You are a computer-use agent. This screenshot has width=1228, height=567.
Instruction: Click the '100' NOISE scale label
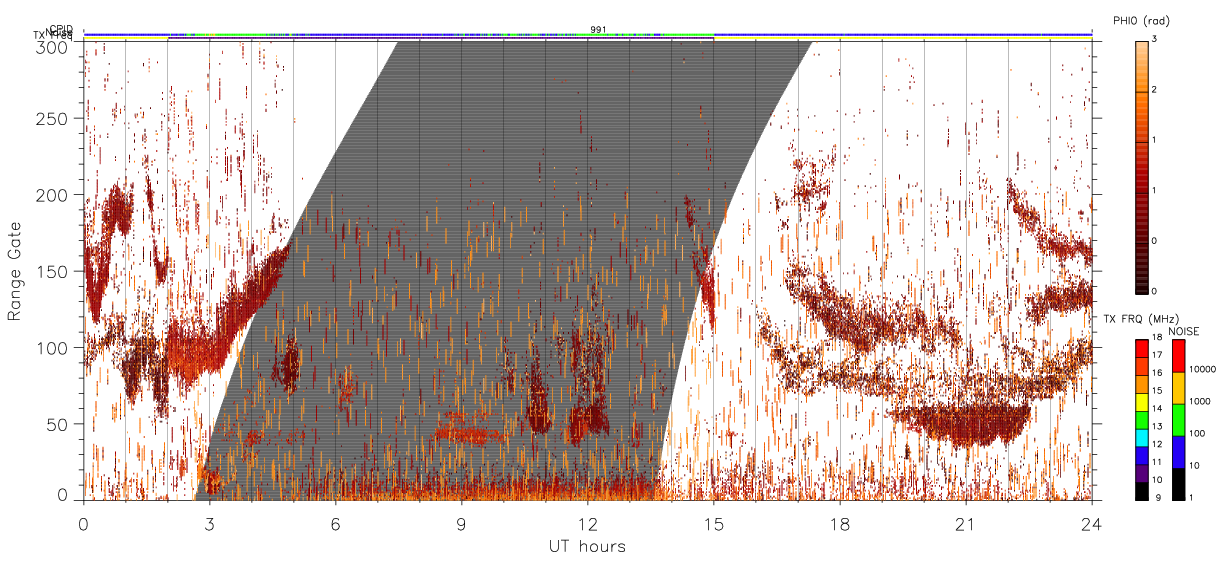pos(1197,433)
